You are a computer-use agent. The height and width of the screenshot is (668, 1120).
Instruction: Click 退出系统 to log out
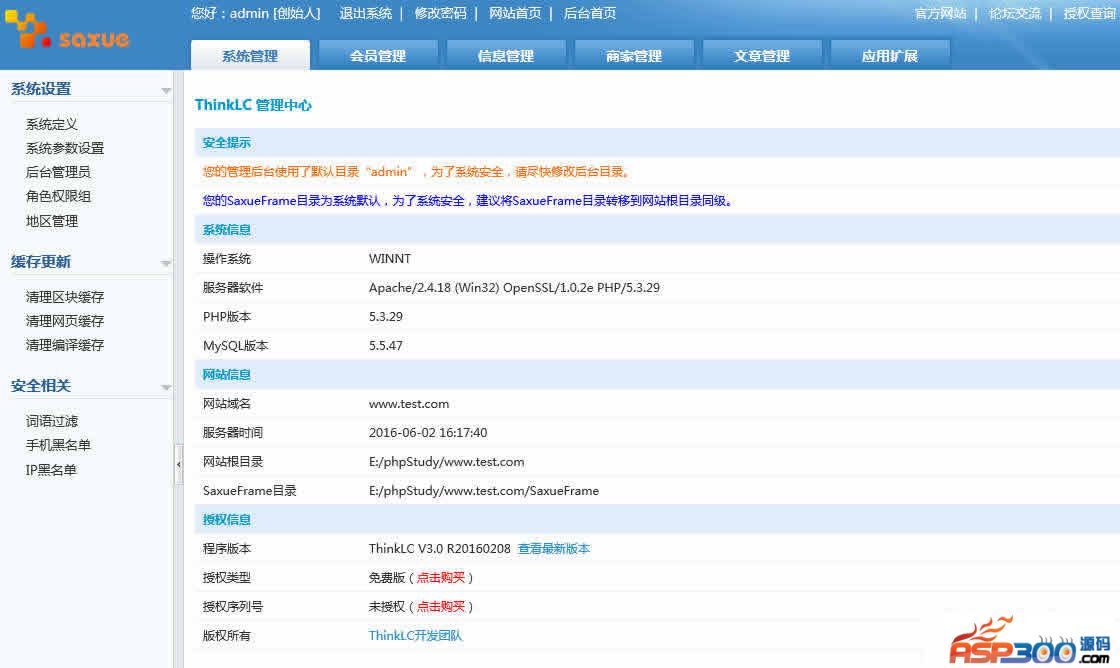tap(366, 13)
